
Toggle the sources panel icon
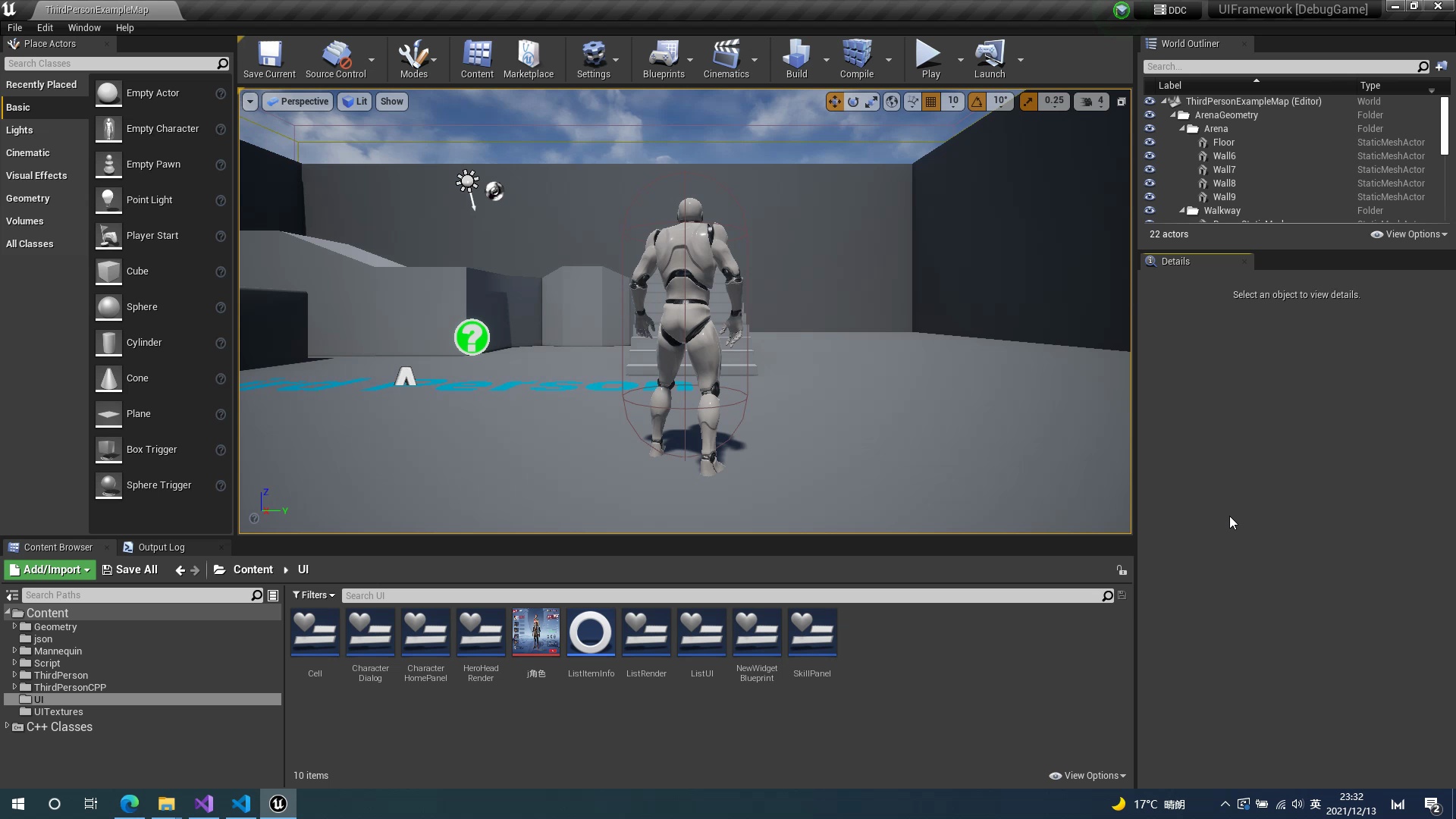(x=12, y=595)
